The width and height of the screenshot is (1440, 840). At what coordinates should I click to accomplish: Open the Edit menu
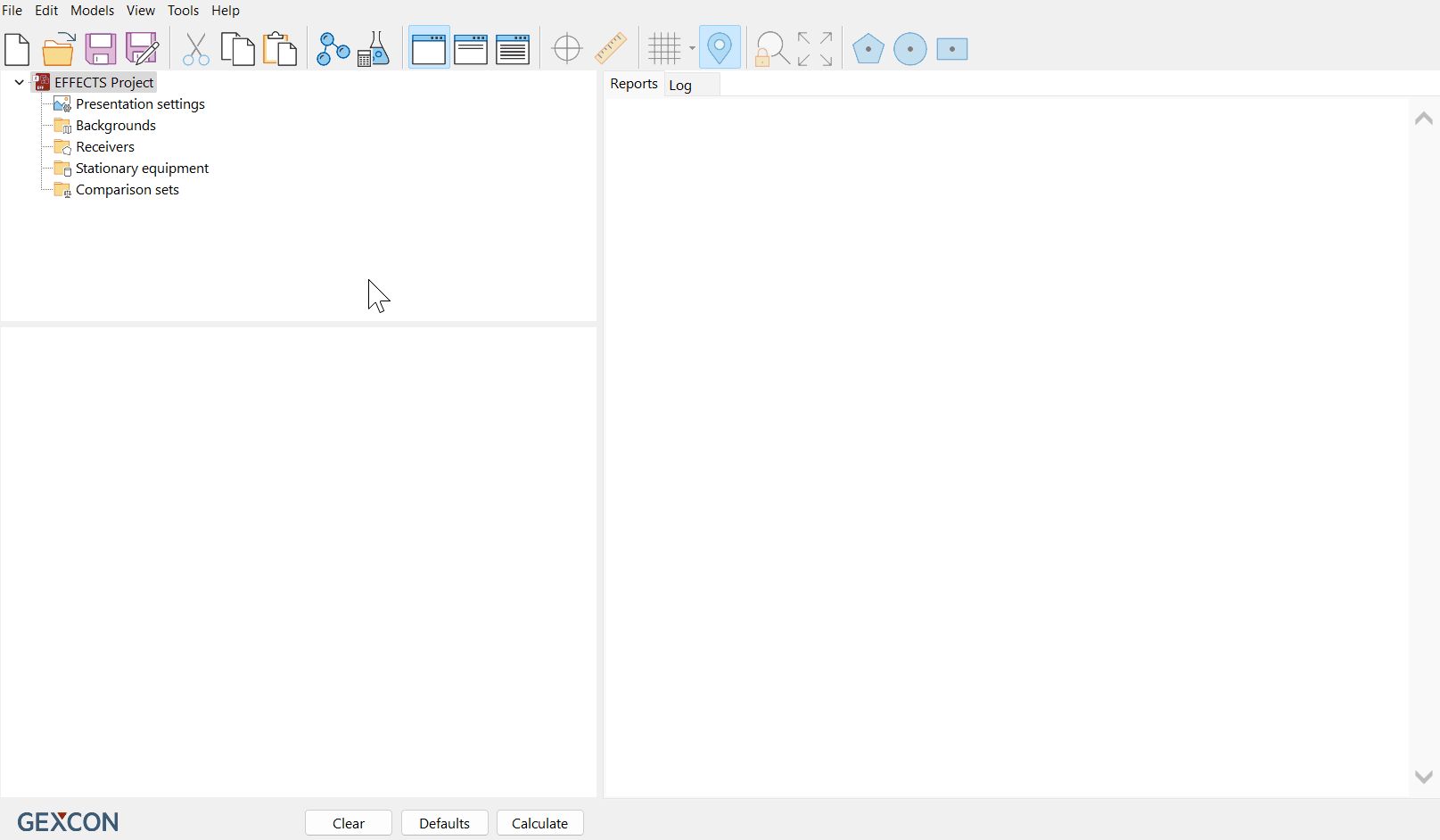click(46, 11)
